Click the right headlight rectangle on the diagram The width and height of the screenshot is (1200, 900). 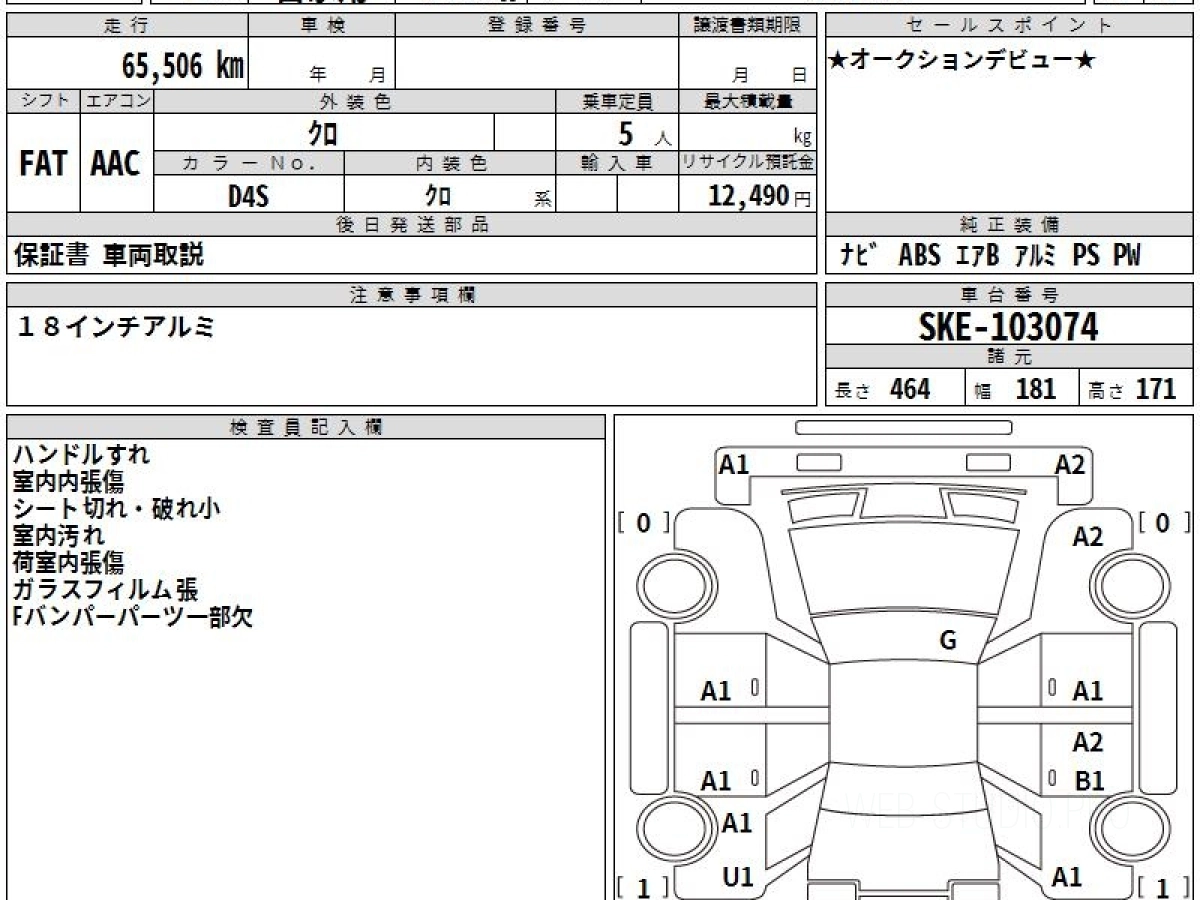990,462
